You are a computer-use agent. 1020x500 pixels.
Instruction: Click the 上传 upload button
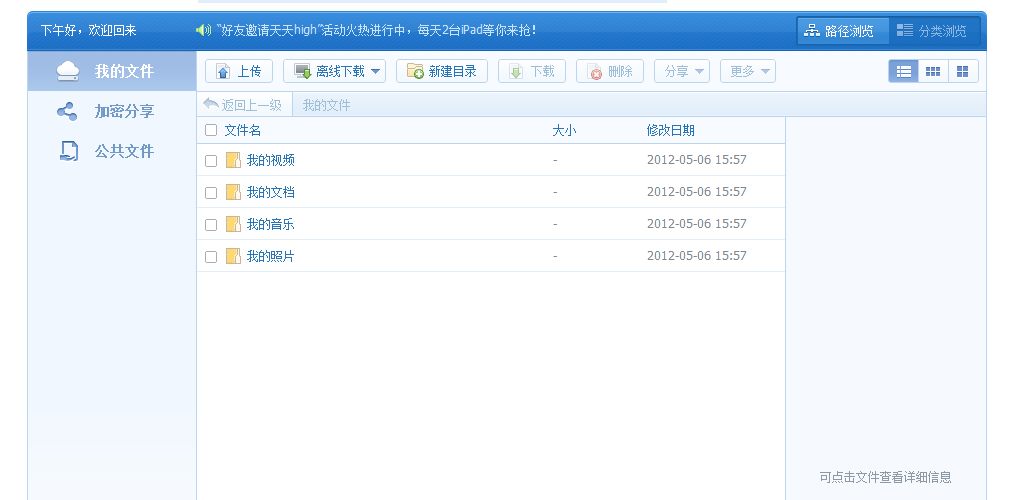pyautogui.click(x=239, y=71)
